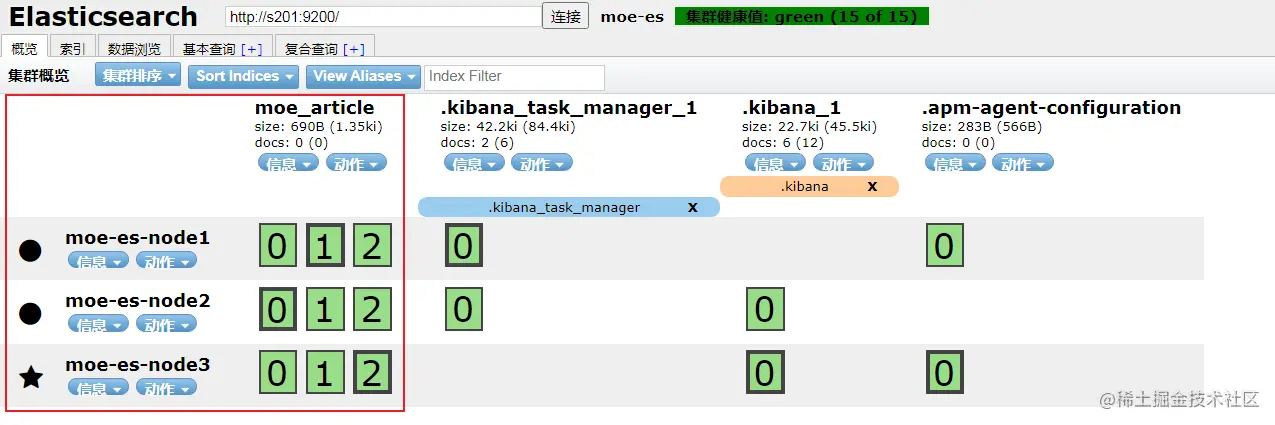Image resolution: width=1275 pixels, height=425 pixels.
Task: Open moe_article shard 1 on moe-es-node3
Action: click(x=325, y=373)
